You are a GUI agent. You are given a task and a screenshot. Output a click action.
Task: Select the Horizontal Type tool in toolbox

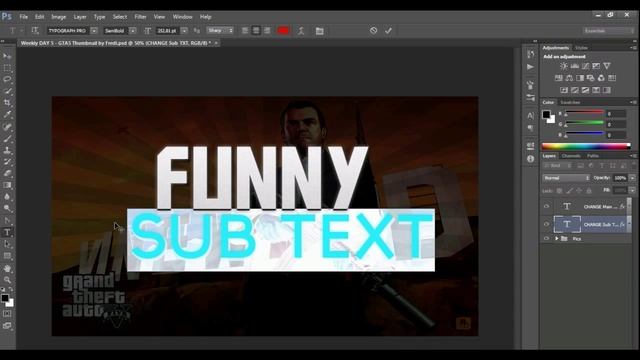click(7, 232)
